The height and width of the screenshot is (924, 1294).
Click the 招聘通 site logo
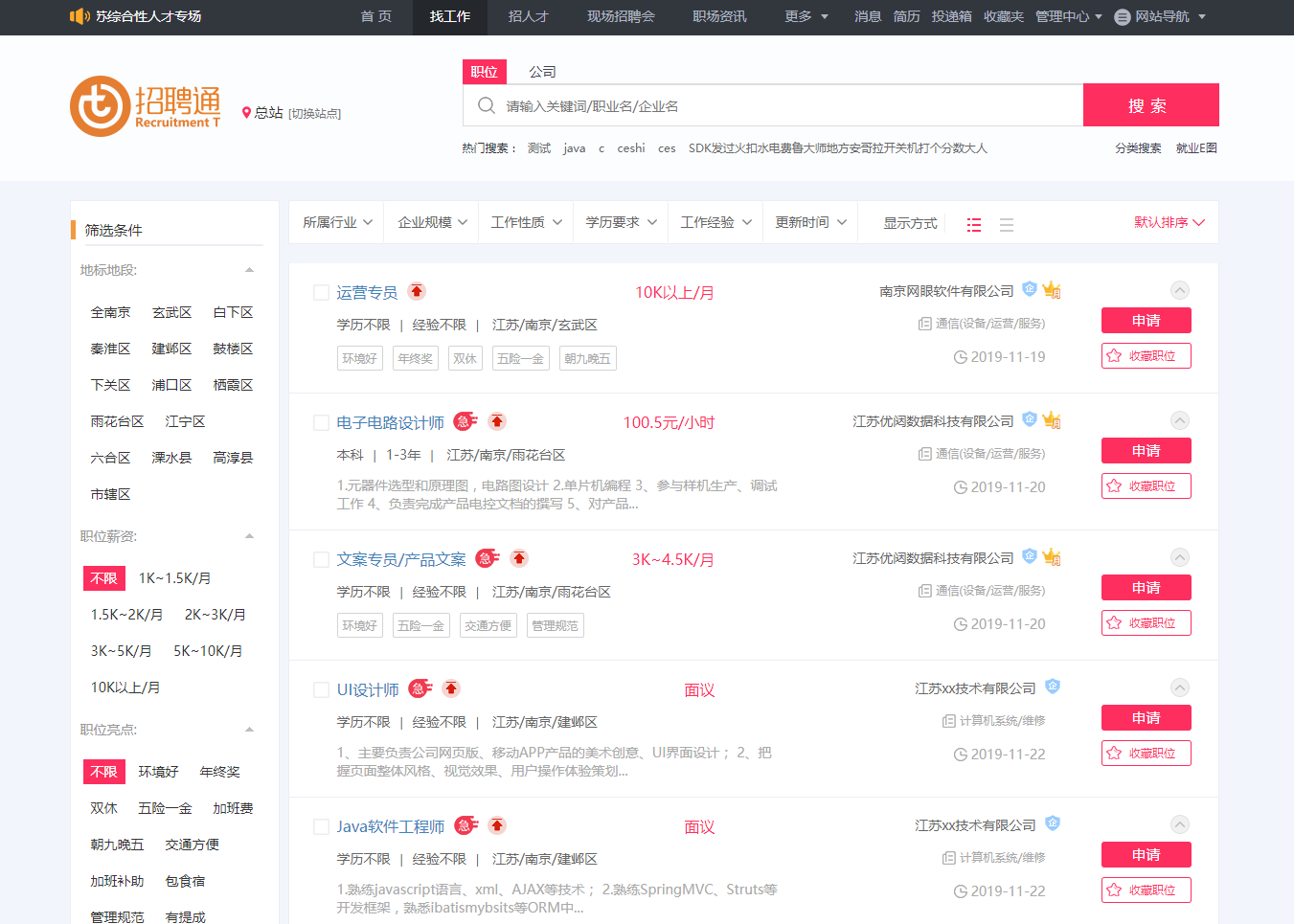tap(146, 106)
